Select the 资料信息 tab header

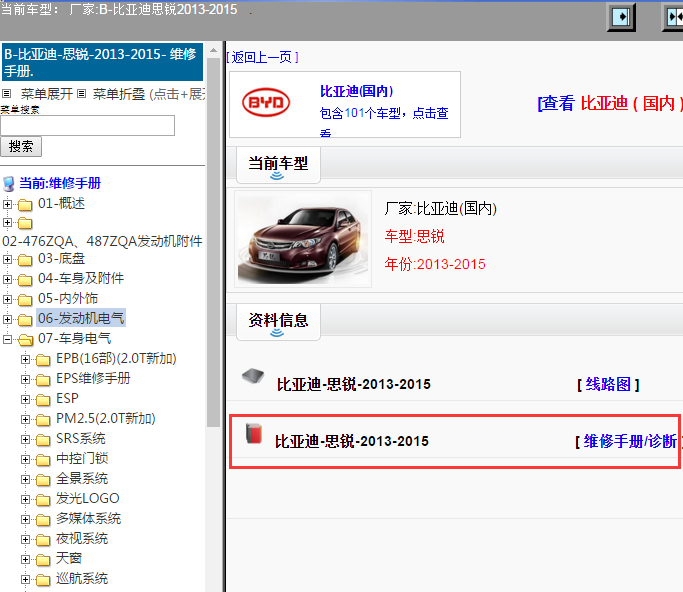click(278, 322)
